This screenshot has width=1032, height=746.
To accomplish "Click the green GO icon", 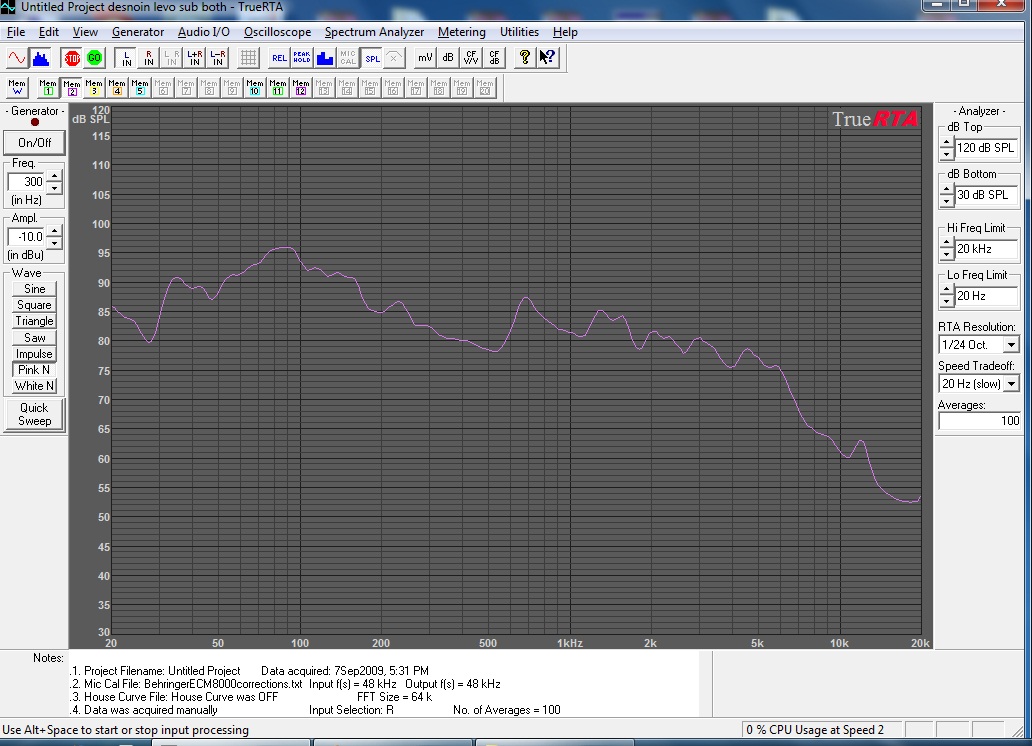I will [x=94, y=58].
